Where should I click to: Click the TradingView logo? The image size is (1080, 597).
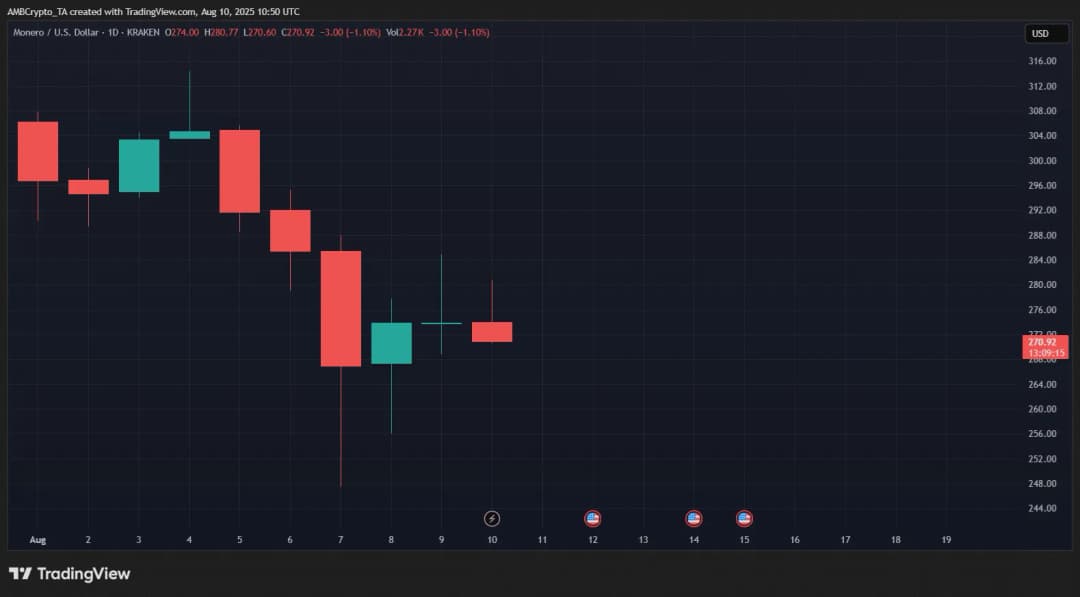[70, 574]
